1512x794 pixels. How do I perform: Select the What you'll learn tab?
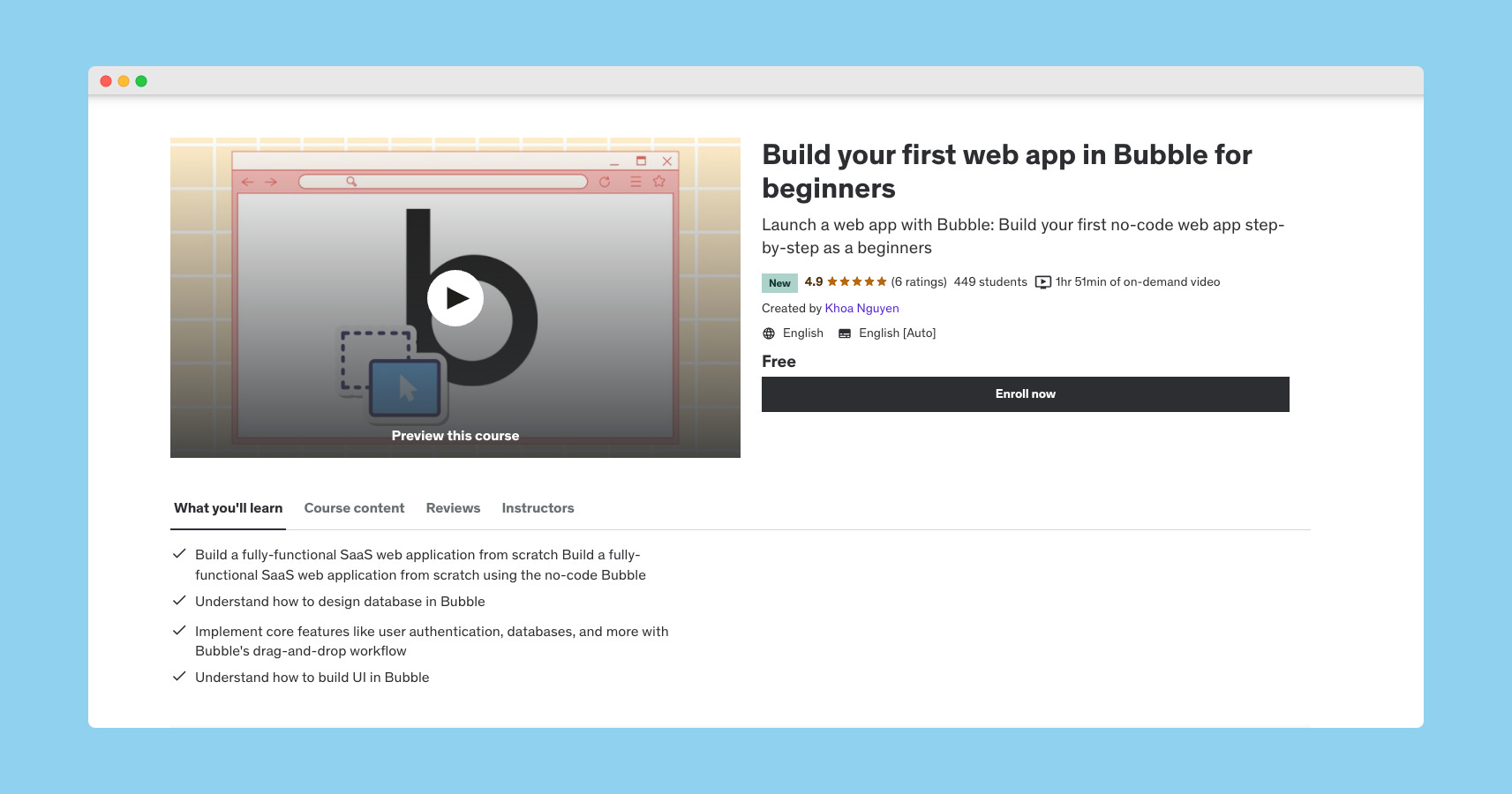click(228, 508)
